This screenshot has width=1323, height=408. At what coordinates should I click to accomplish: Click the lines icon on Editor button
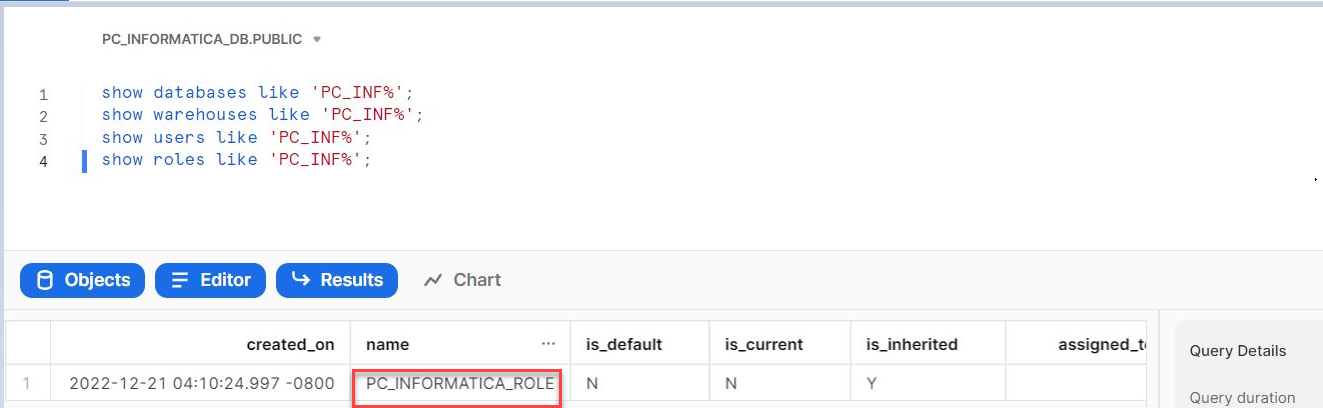[180, 280]
